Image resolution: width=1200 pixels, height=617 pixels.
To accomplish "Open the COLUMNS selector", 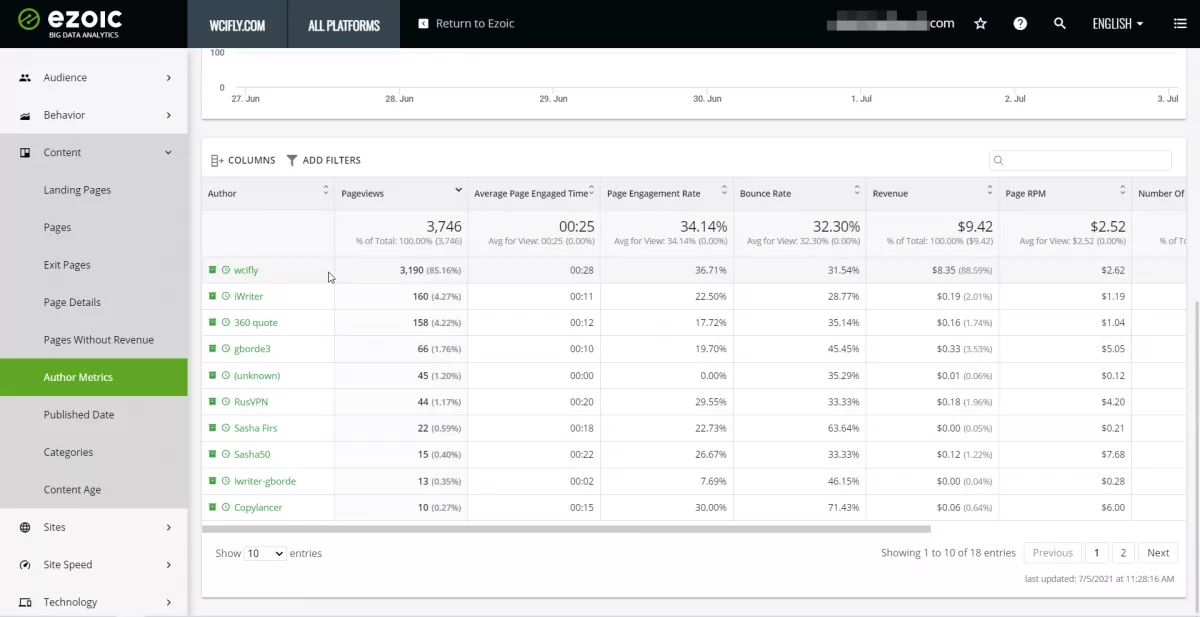I will coord(243,160).
